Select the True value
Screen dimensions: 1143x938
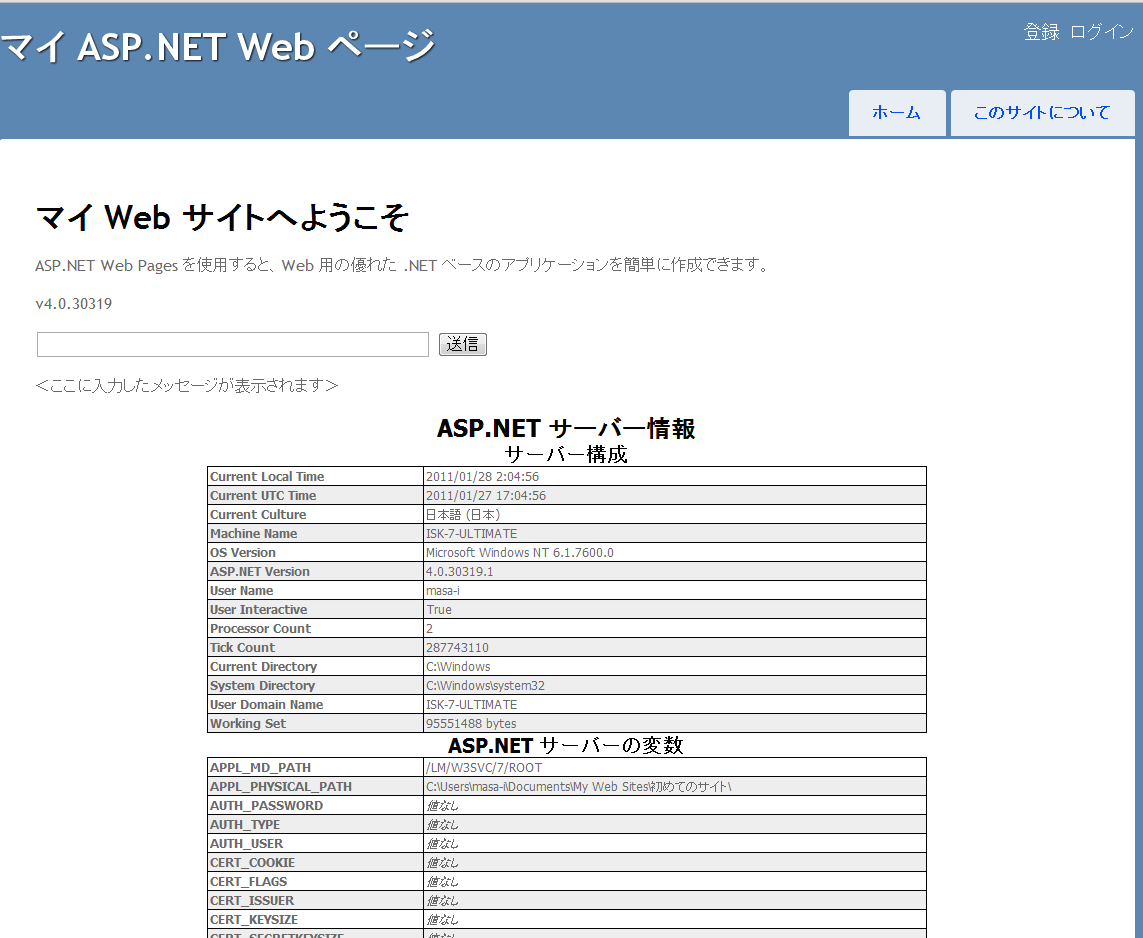click(439, 609)
